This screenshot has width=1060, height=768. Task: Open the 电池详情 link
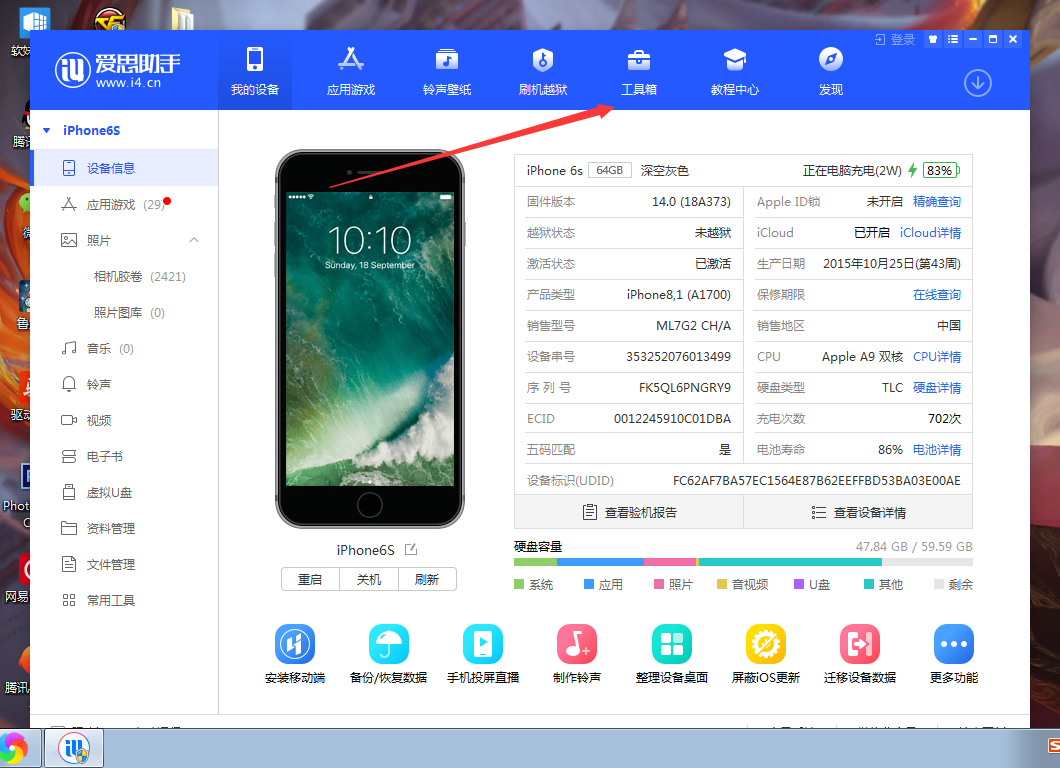(x=936, y=450)
